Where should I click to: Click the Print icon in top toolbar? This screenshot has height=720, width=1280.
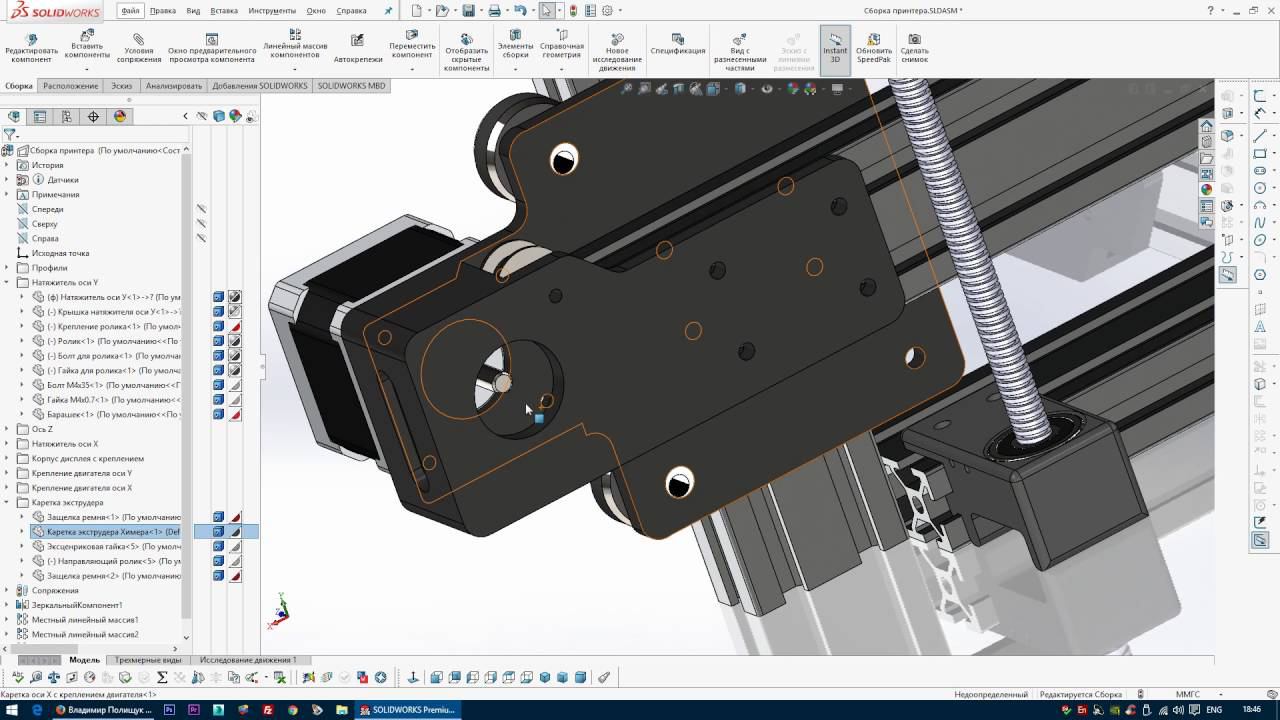pos(494,11)
